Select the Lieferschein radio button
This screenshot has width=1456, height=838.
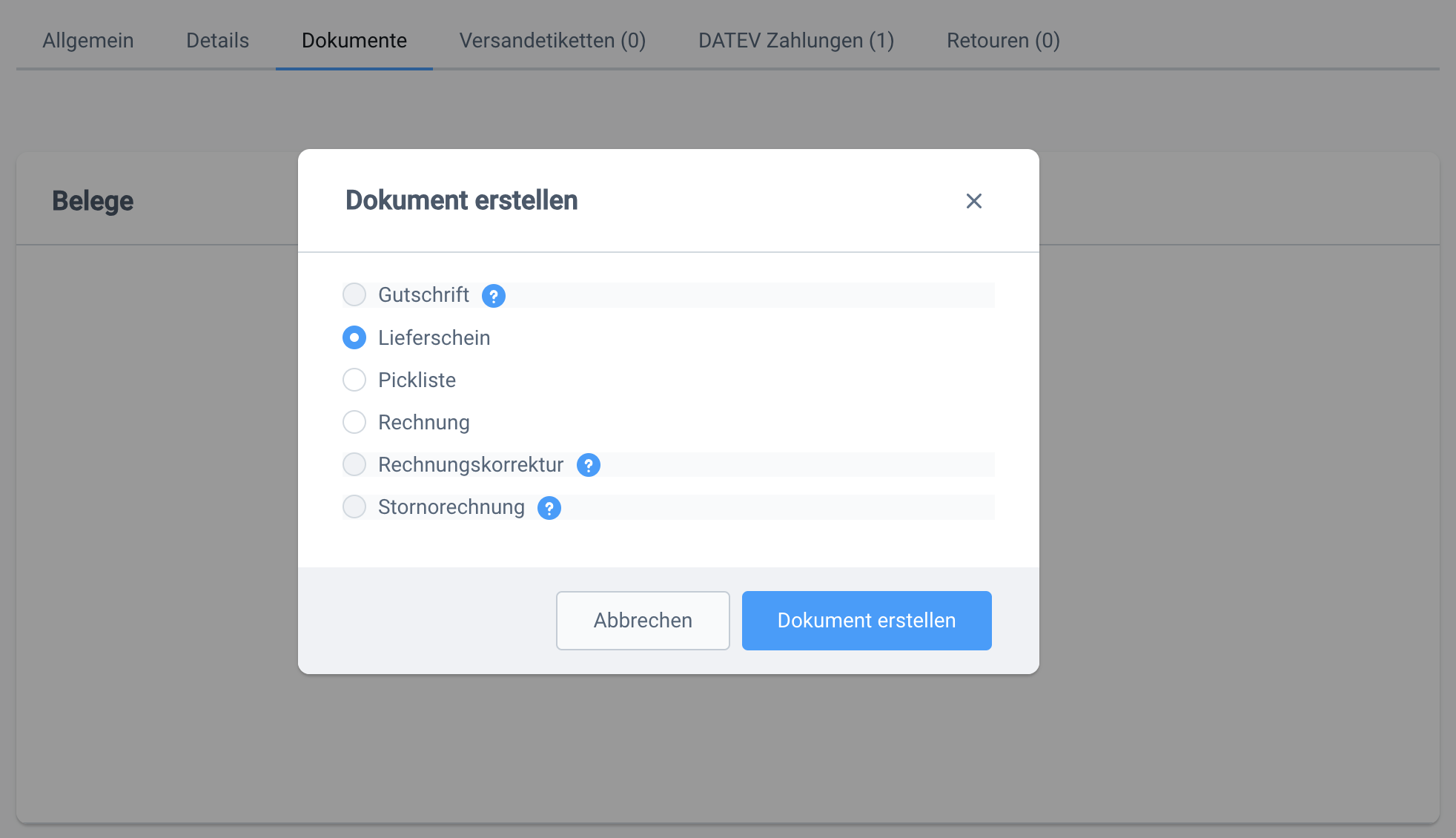(x=354, y=337)
